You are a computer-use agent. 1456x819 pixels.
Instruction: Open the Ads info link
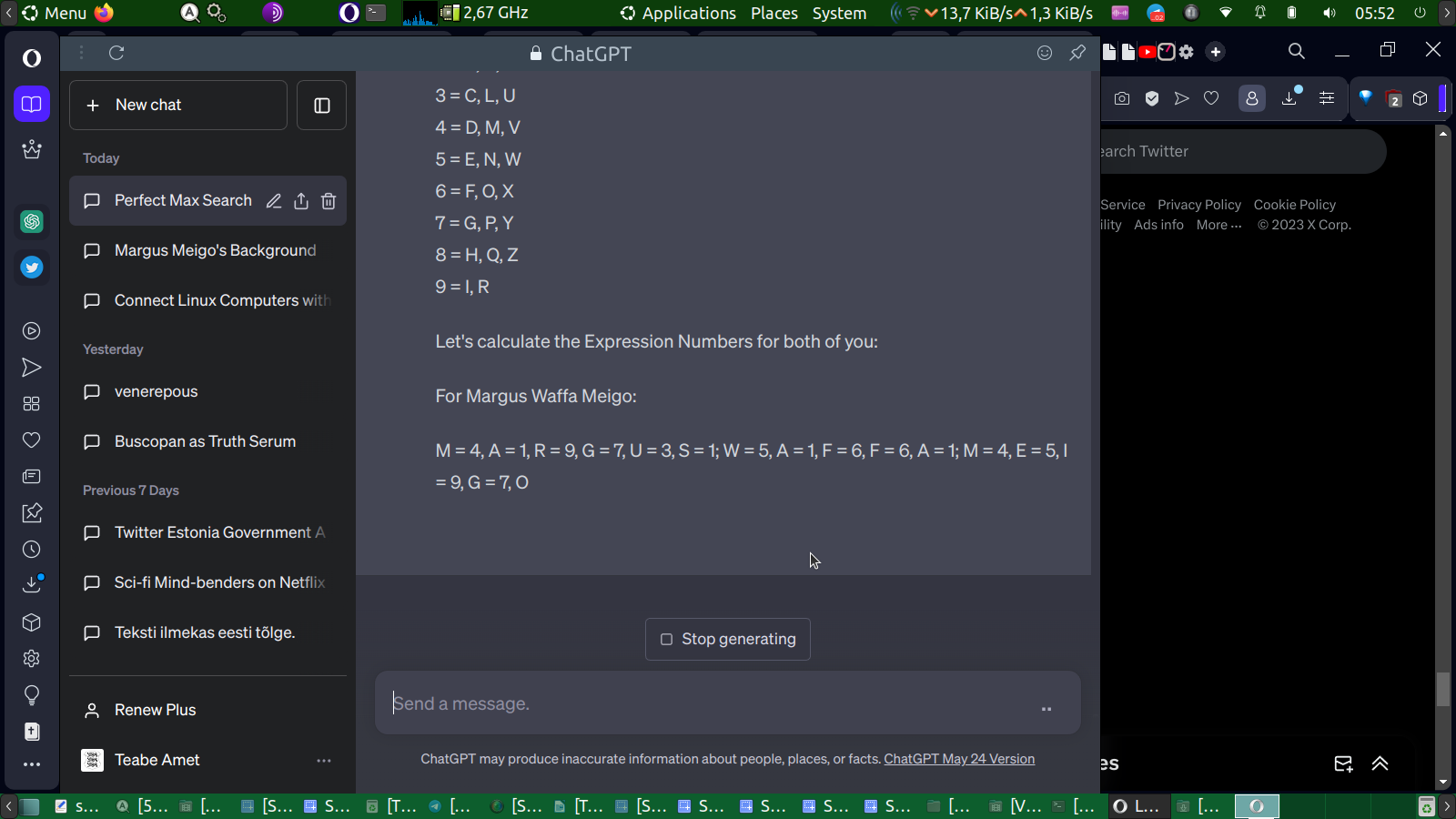pyautogui.click(x=1159, y=225)
